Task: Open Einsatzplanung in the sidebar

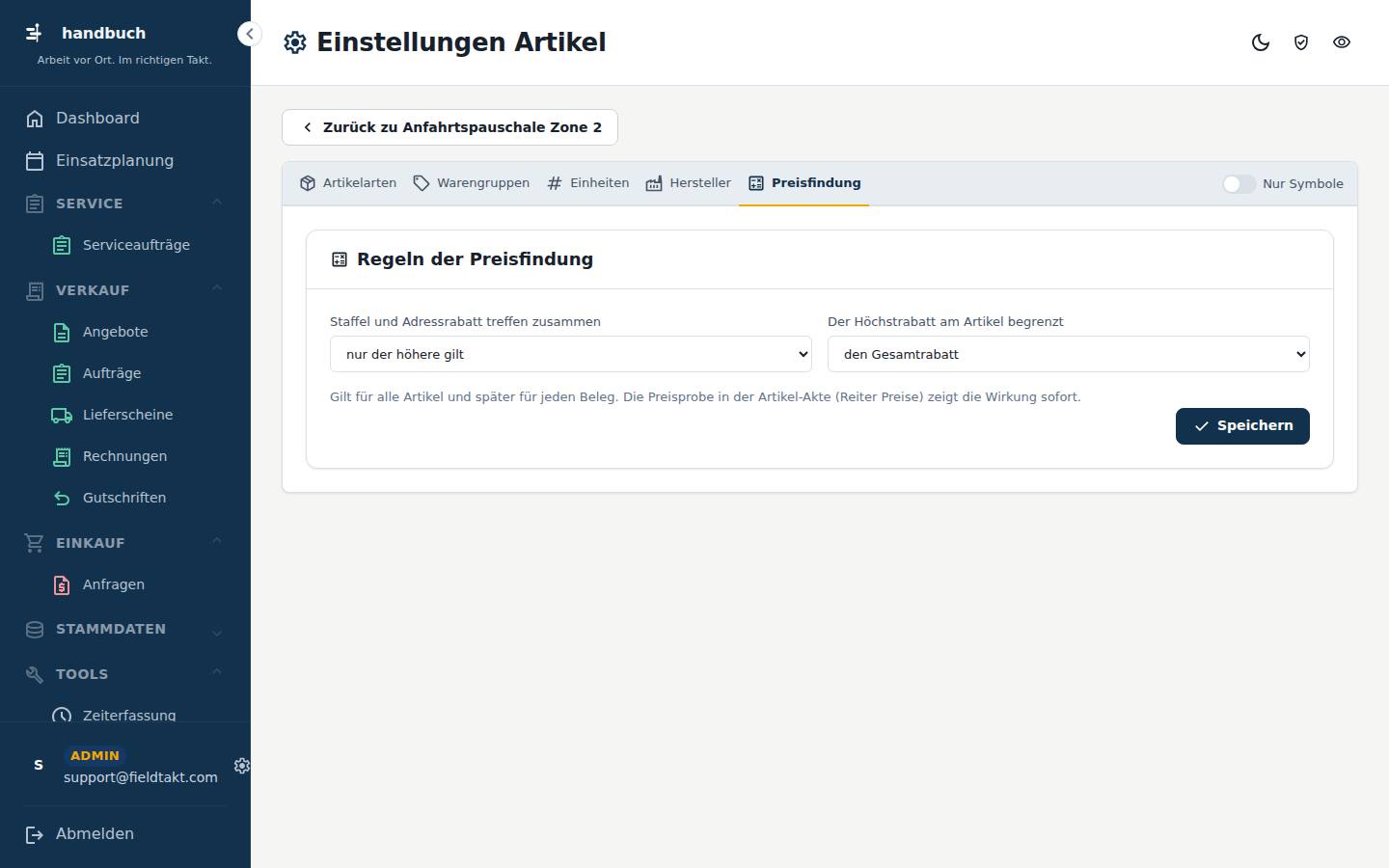Action: 125,161
